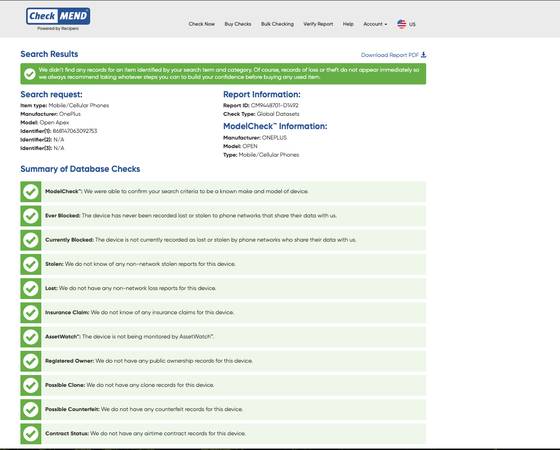Click the ModelCheck Information heading
Image resolution: width=560 pixels, height=450 pixels.
pyautogui.click(x=275, y=126)
